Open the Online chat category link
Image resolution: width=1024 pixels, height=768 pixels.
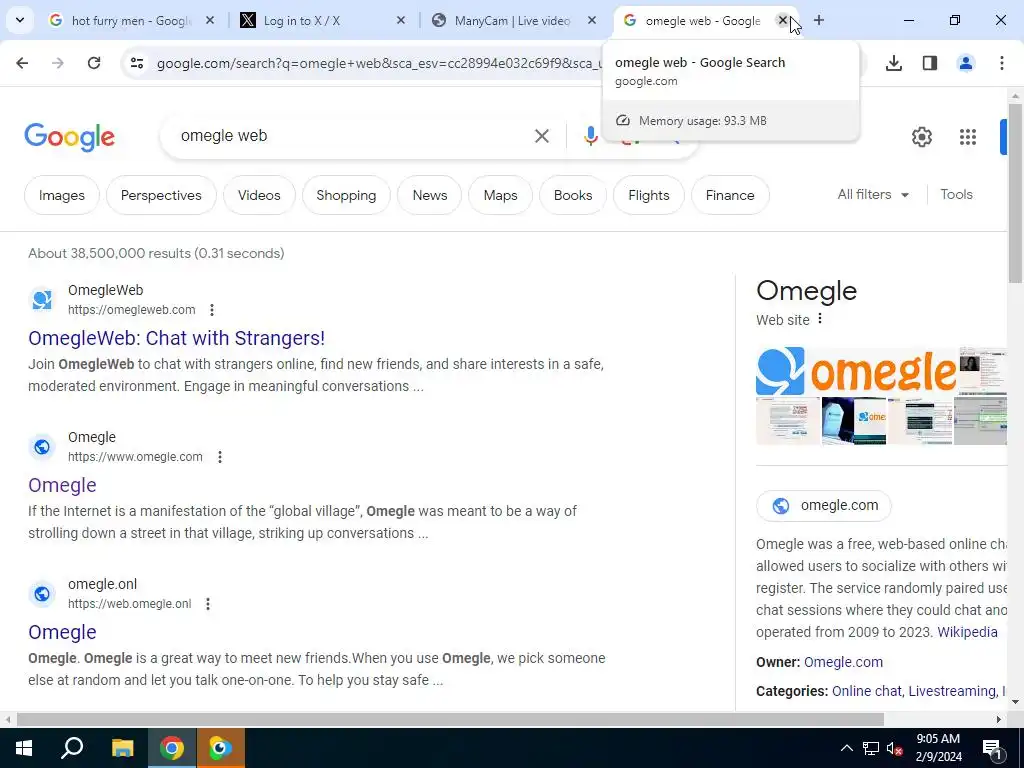coord(866,691)
